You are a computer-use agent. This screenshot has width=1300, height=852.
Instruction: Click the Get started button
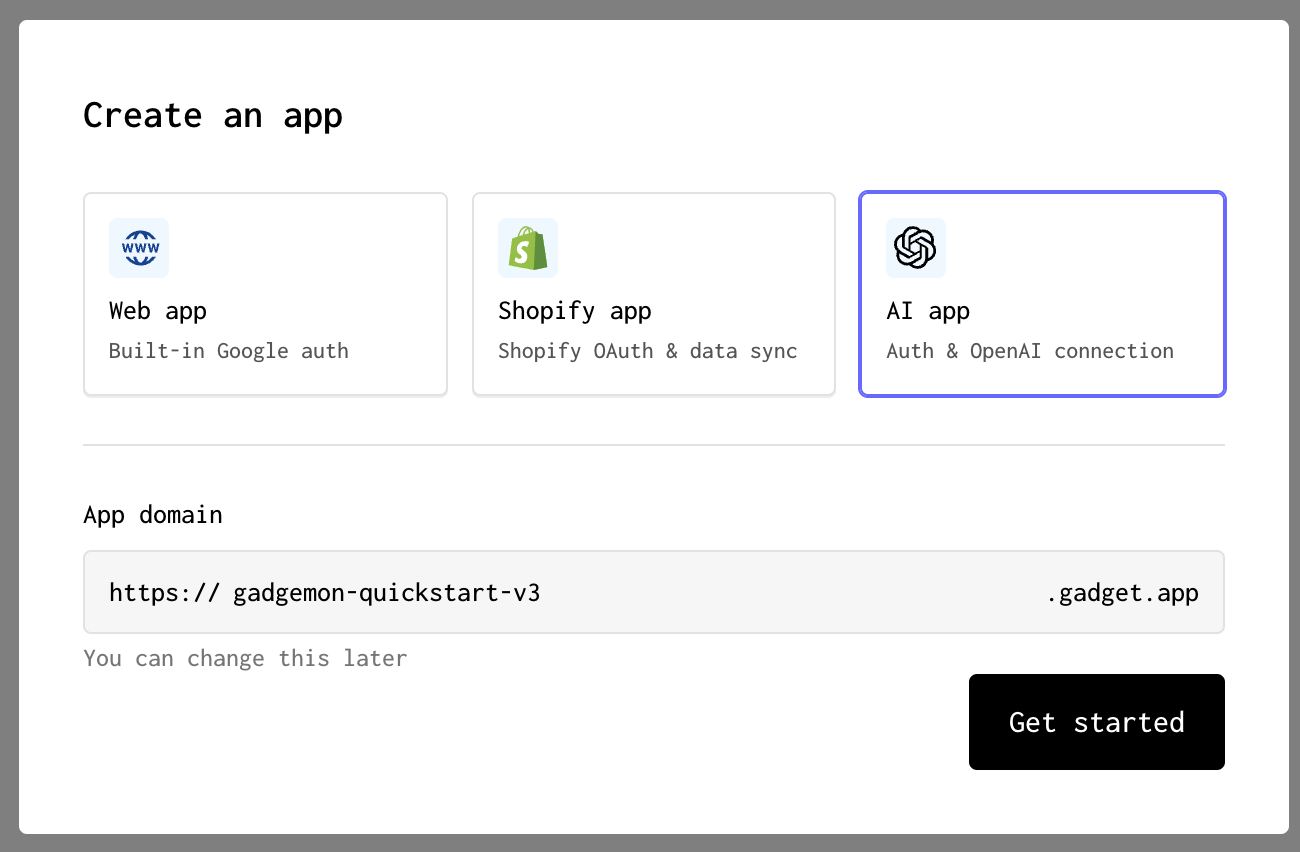(1097, 722)
